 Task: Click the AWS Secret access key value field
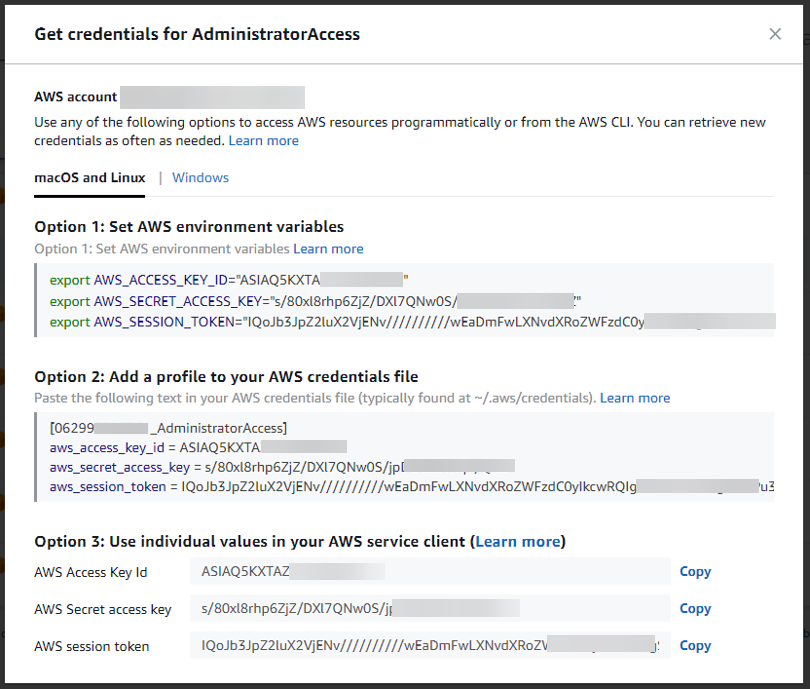coord(430,608)
